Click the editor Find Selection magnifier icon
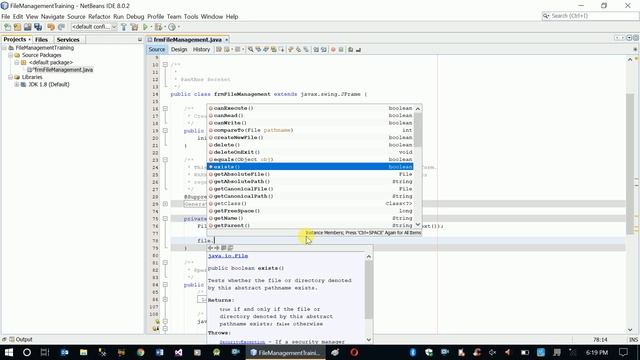This screenshot has height=360, width=640. point(251,49)
